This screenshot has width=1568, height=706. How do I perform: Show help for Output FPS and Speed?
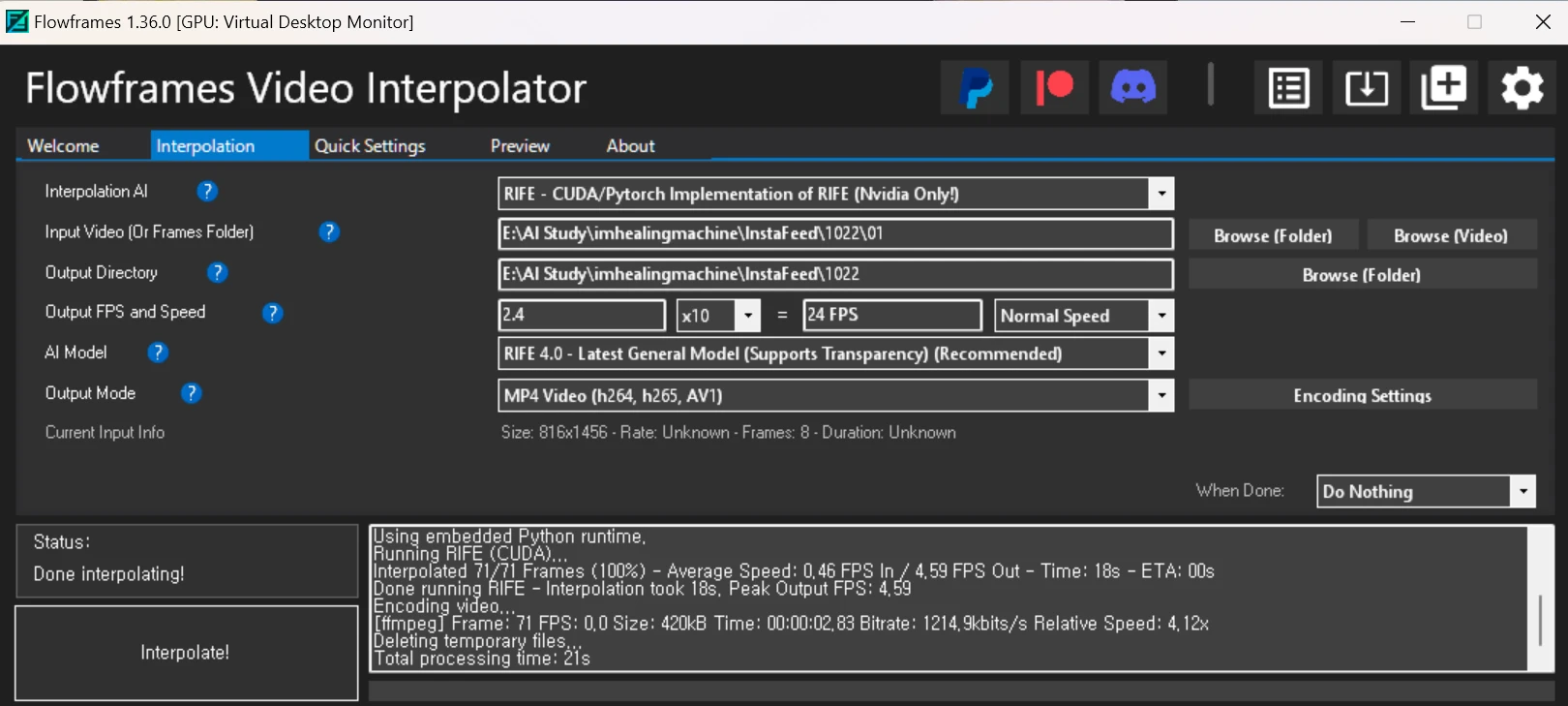tap(273, 313)
